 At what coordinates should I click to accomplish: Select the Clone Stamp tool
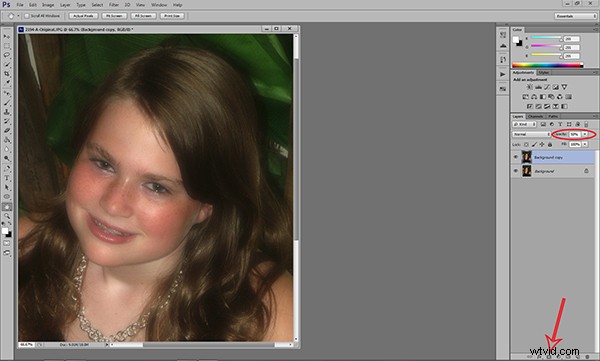[7, 112]
